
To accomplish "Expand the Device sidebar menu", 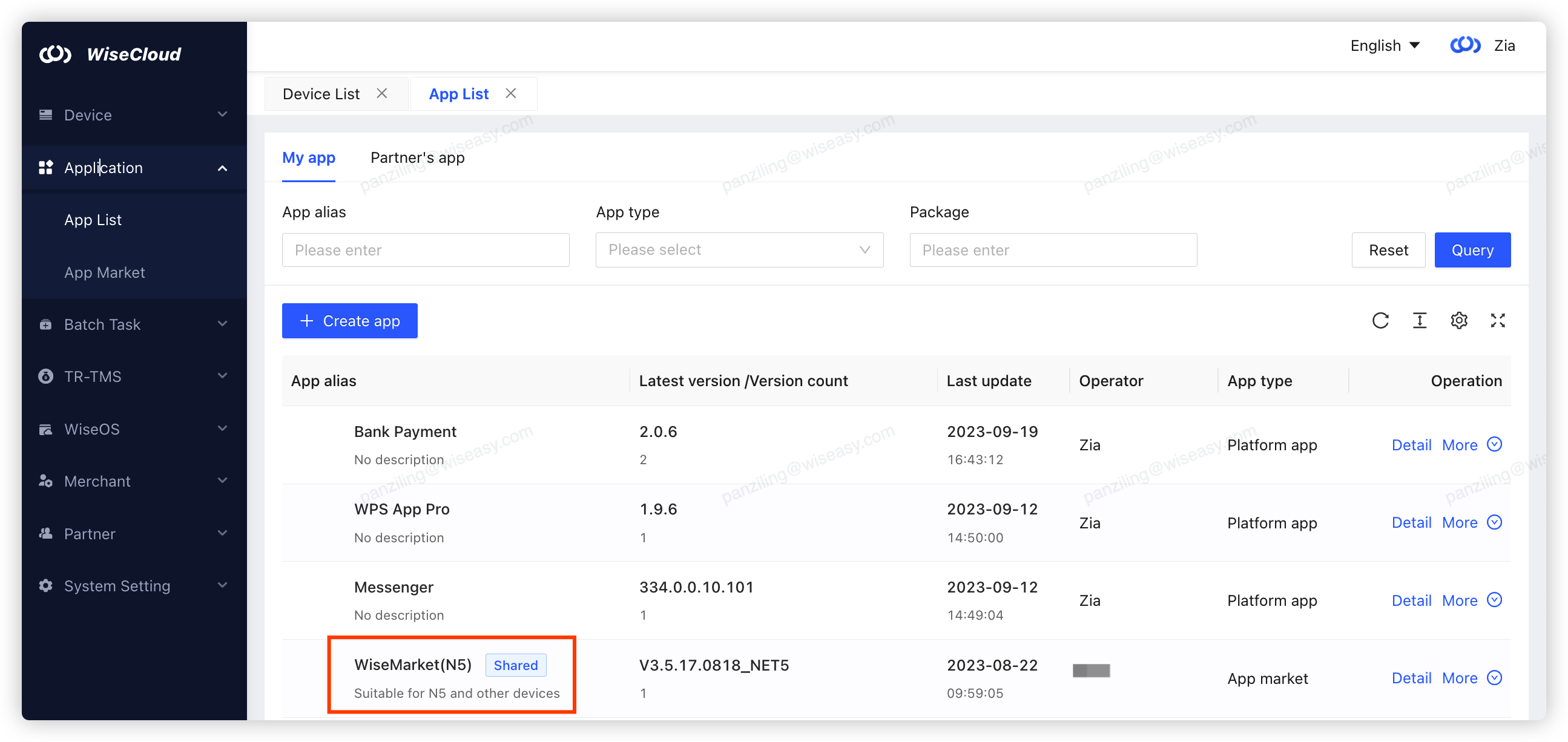I will (134, 115).
